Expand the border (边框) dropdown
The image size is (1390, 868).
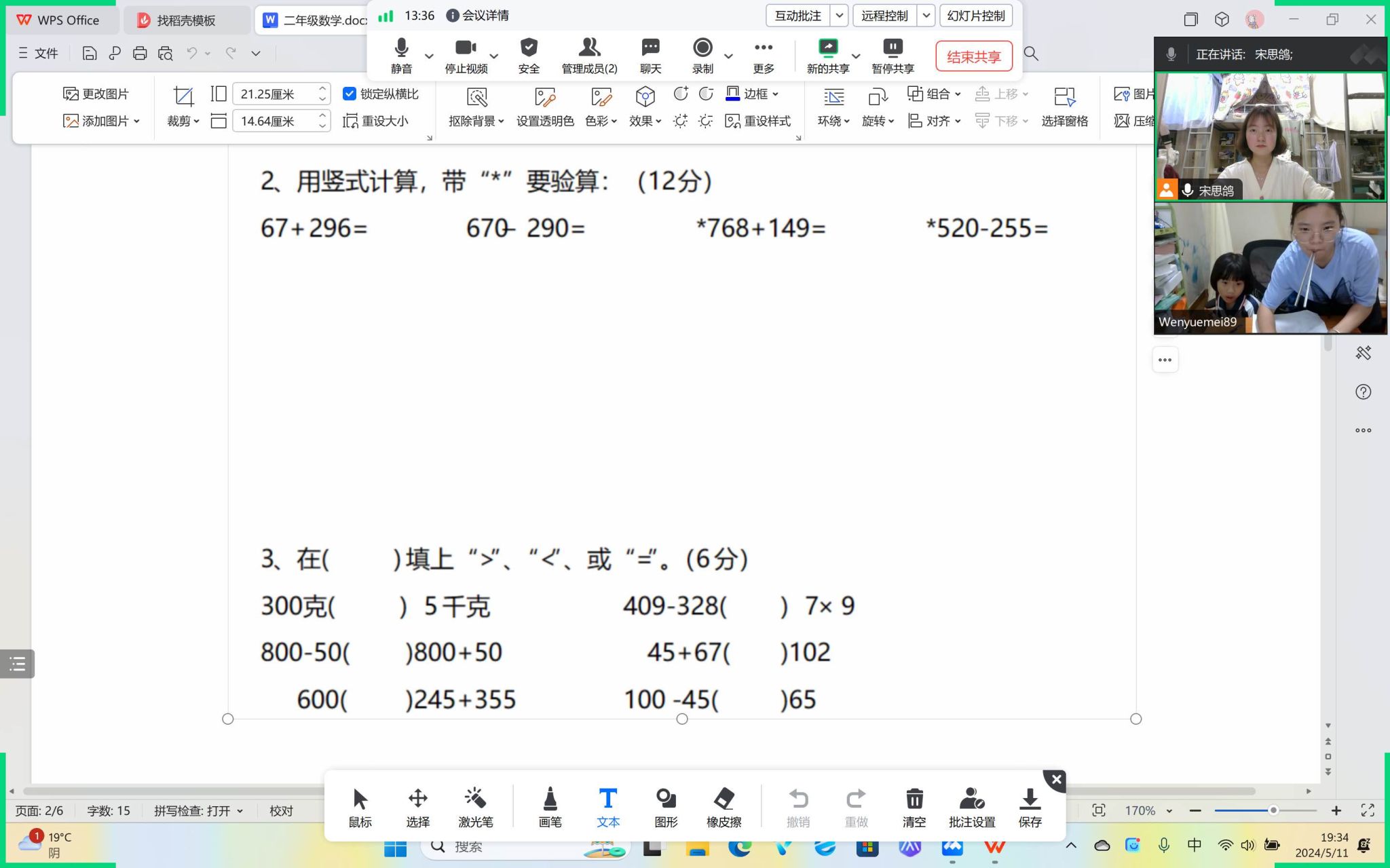click(776, 94)
